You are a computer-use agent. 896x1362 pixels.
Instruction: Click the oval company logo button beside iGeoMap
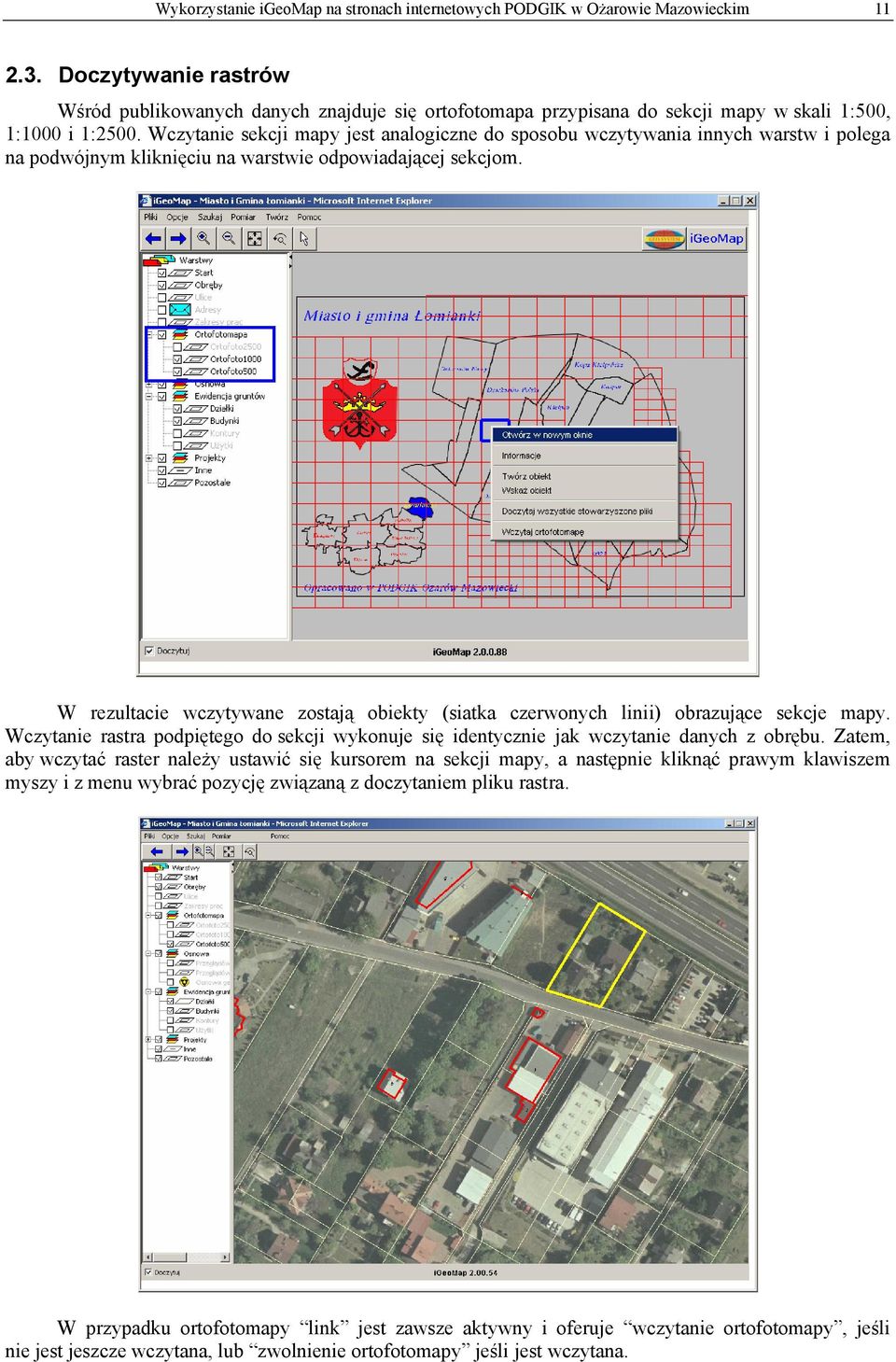[x=665, y=239]
